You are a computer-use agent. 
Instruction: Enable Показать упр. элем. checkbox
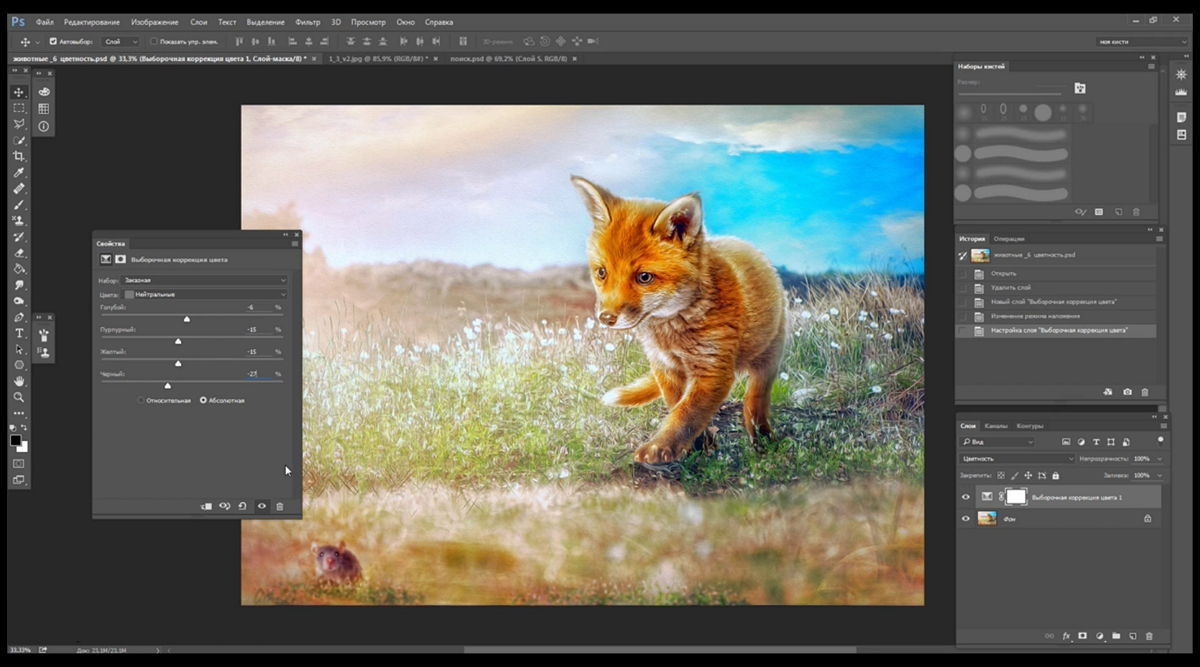[x=154, y=42]
